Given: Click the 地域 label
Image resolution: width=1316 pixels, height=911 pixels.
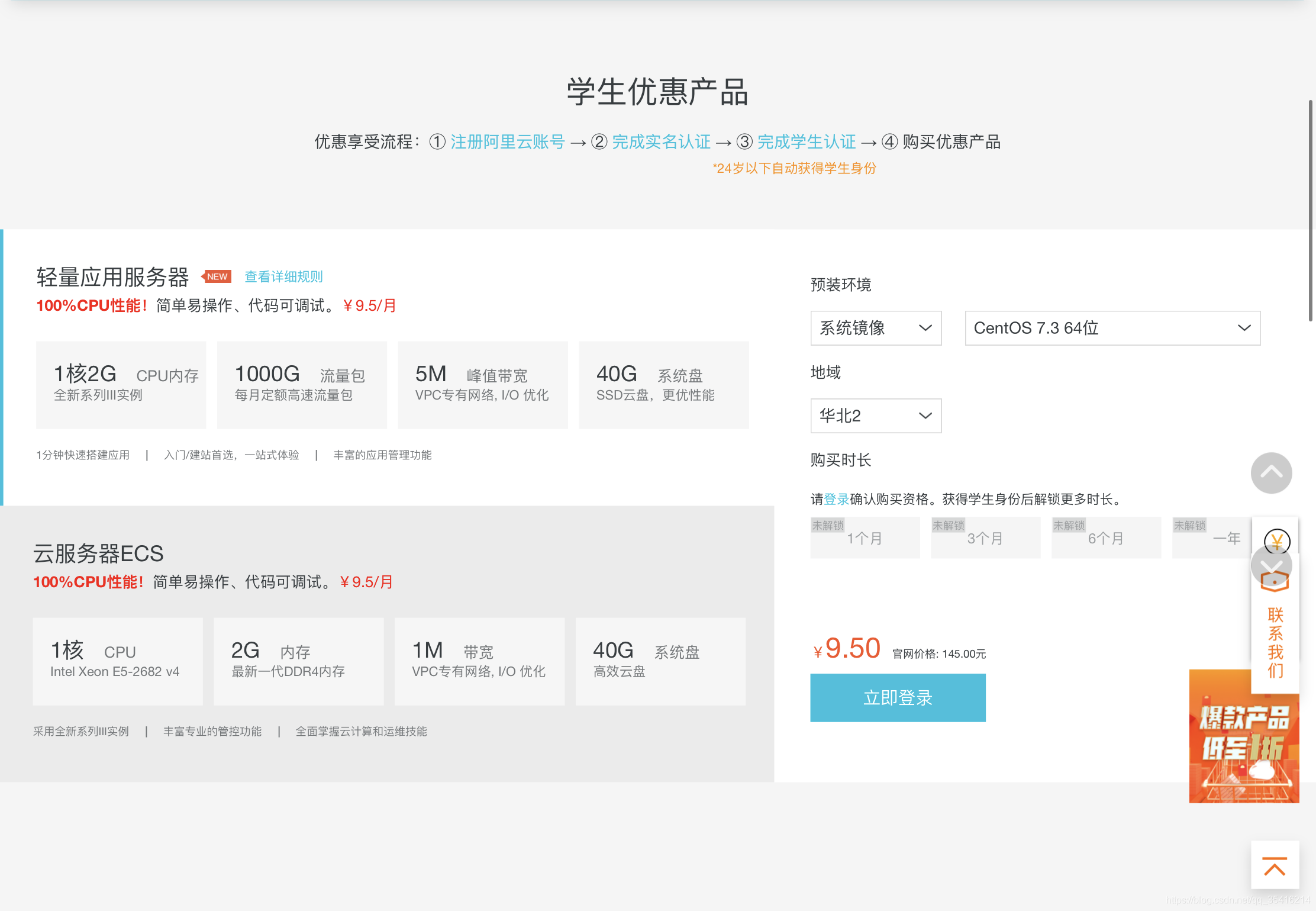Looking at the screenshot, I should [825, 372].
